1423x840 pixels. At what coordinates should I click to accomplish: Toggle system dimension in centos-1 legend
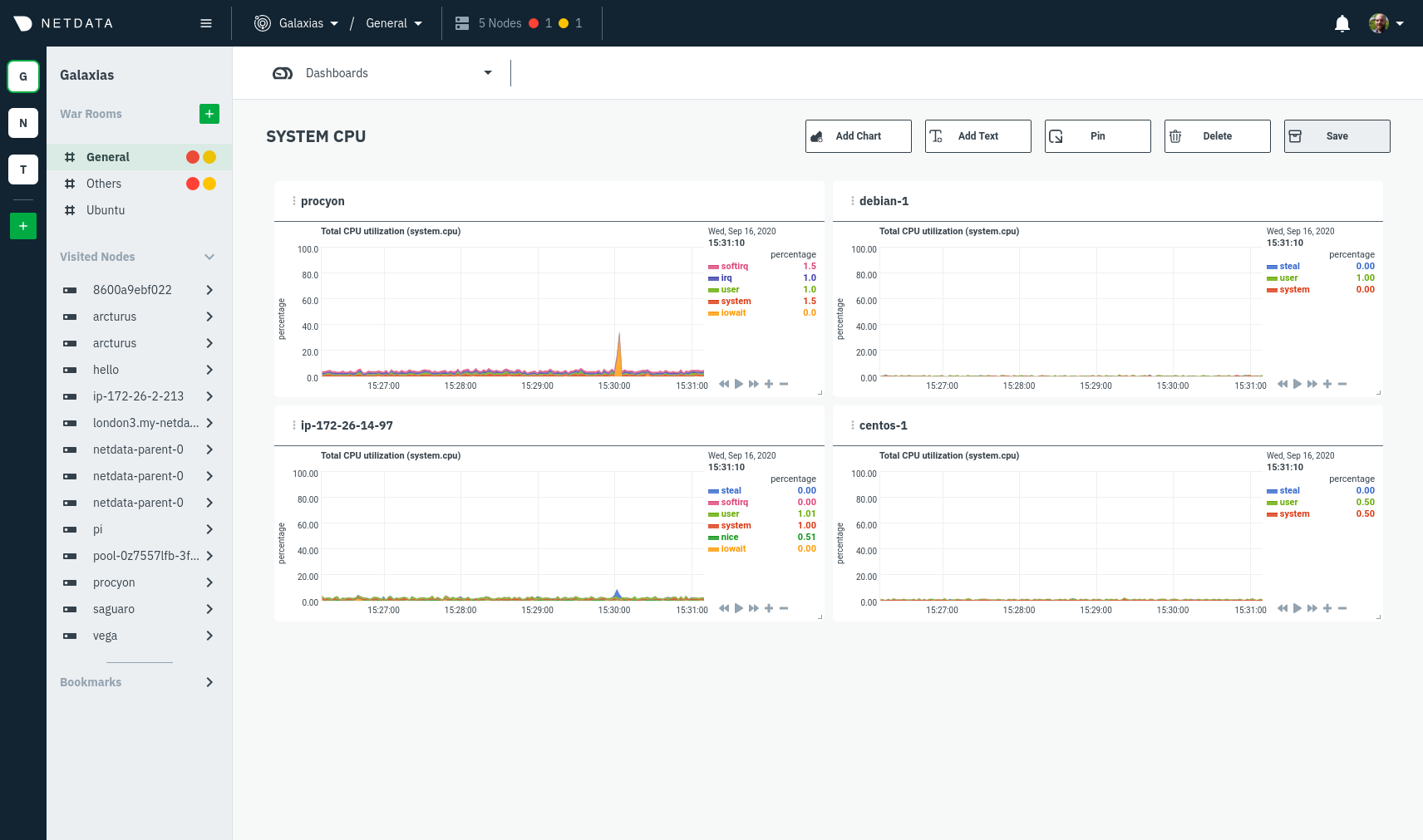click(1288, 514)
